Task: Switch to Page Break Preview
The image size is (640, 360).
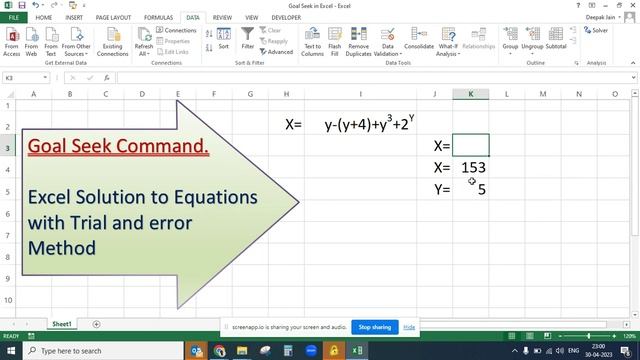Action: coord(547,336)
